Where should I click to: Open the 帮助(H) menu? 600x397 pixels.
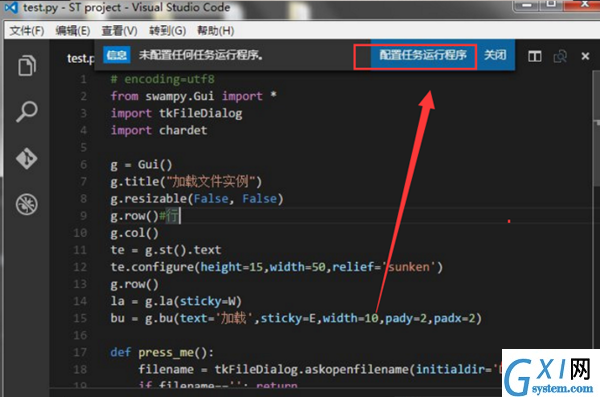point(215,31)
